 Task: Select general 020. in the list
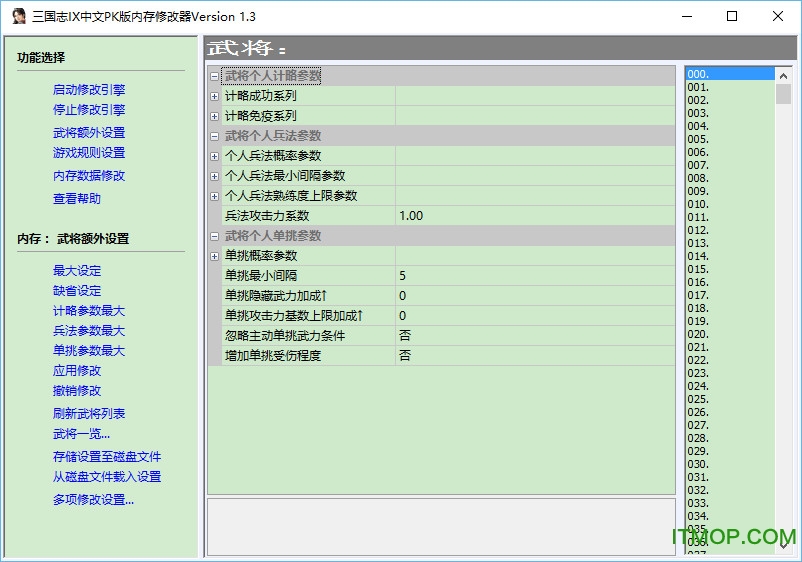(730, 334)
